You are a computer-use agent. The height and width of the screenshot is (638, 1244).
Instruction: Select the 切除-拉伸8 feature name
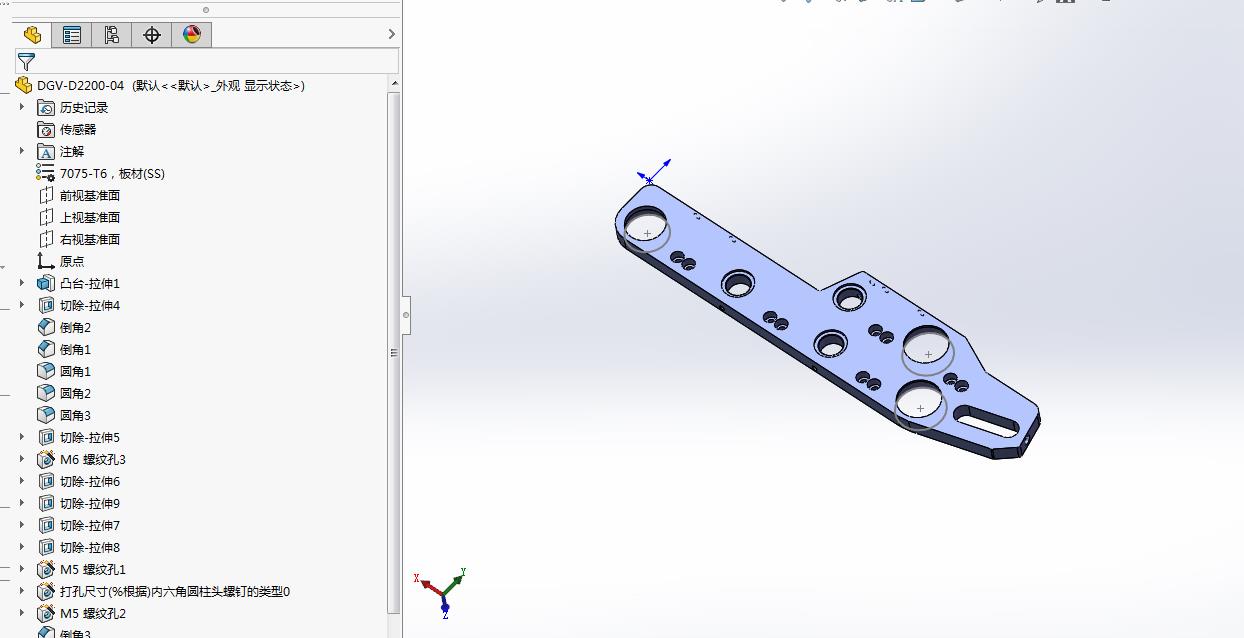coord(90,547)
